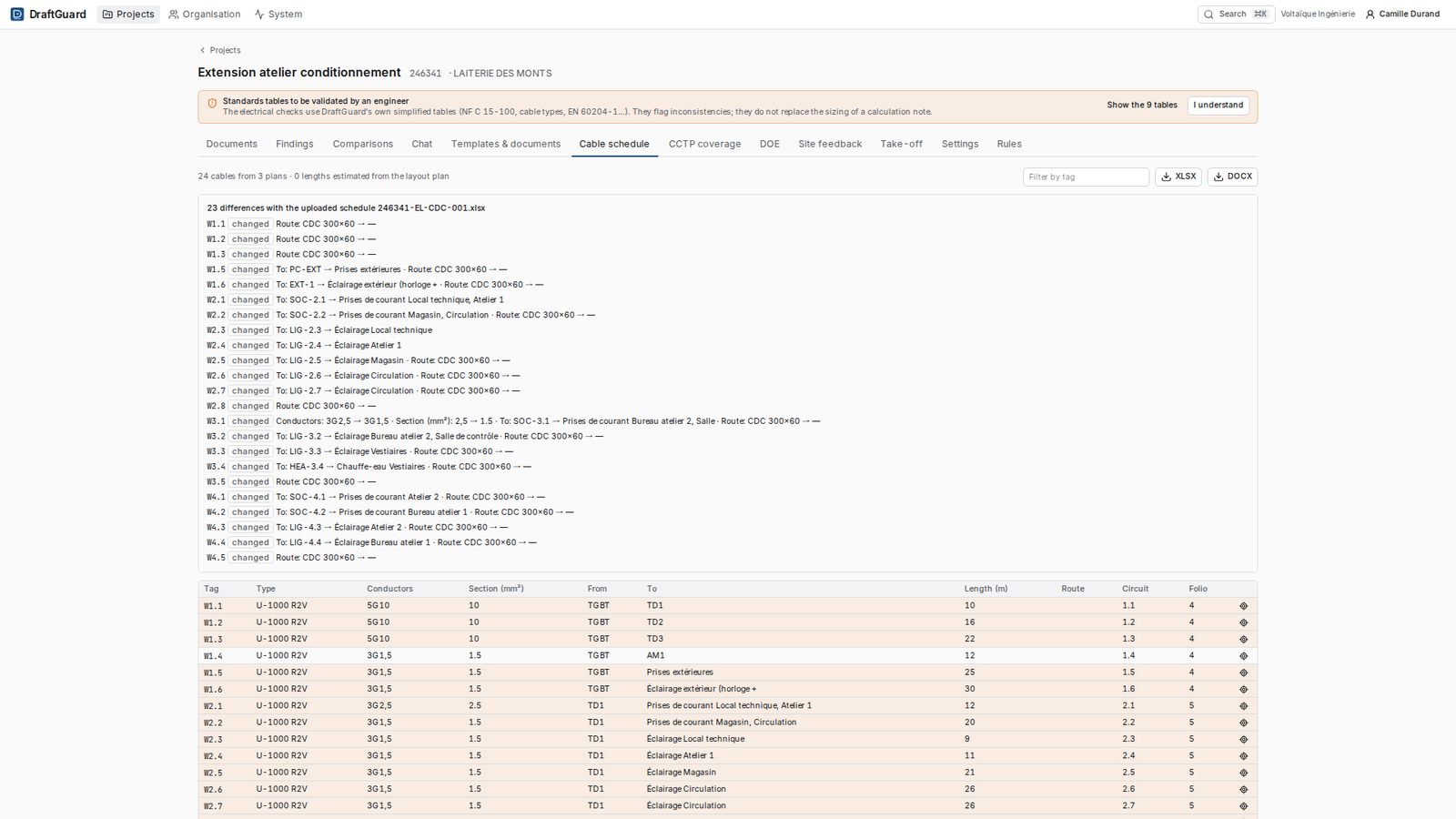Image resolution: width=1456 pixels, height=819 pixels.
Task: Go to the Settings tab
Action: [x=960, y=144]
